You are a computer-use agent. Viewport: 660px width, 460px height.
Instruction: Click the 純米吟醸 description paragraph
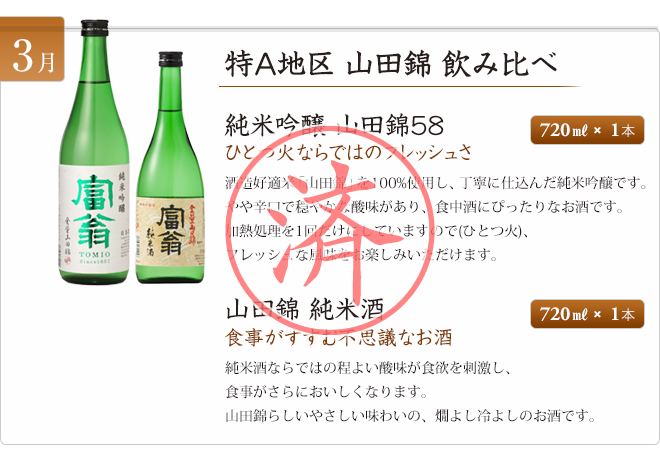436,218
